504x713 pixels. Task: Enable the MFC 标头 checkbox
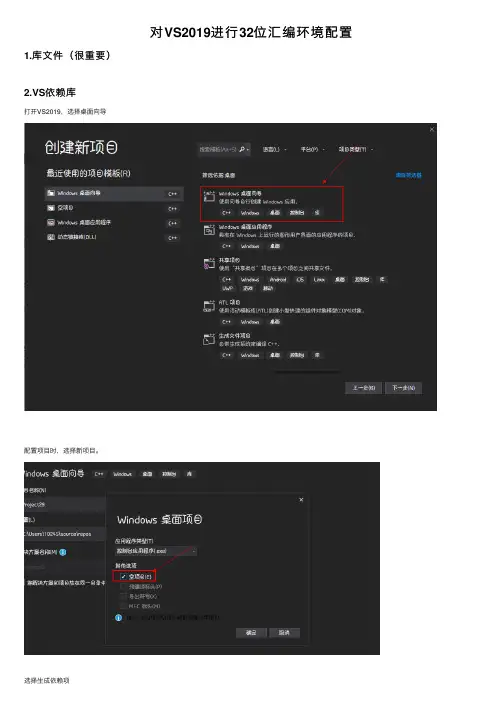click(x=123, y=606)
